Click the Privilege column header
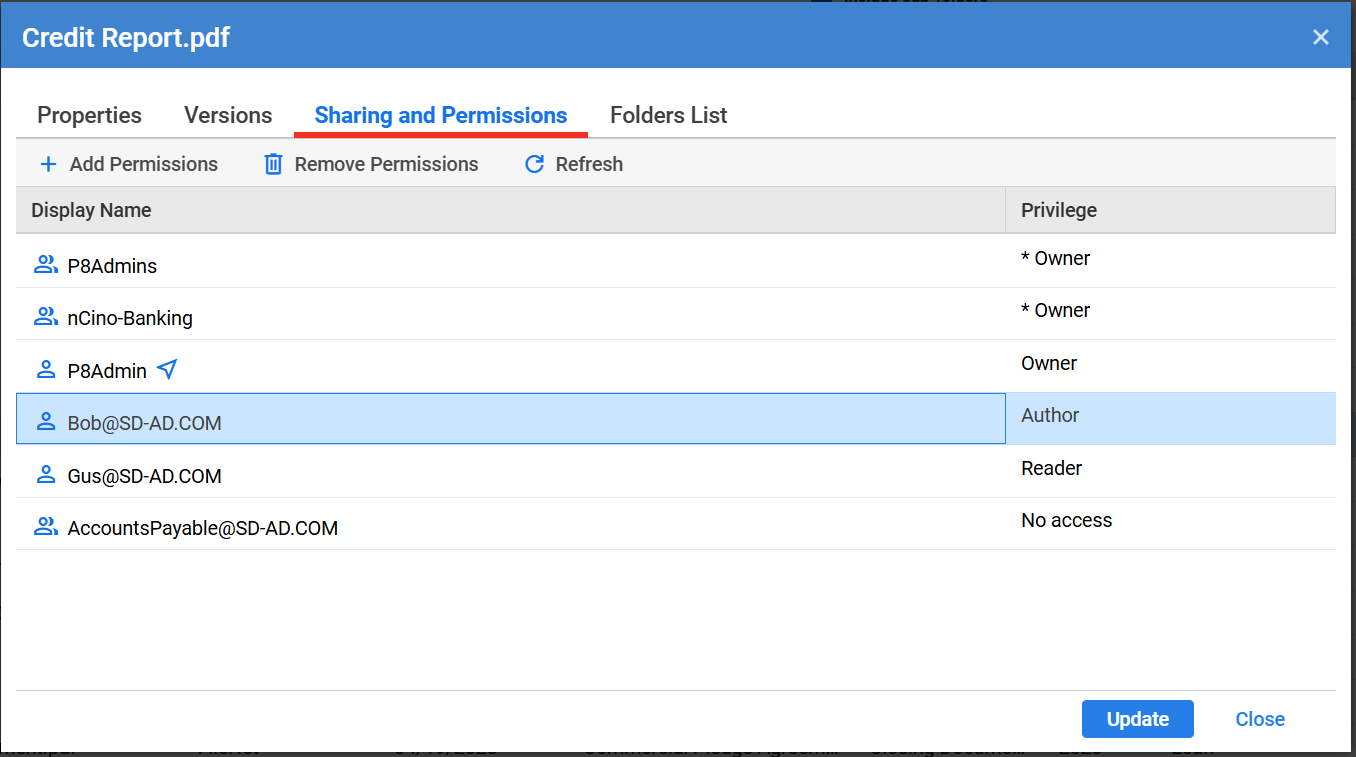The image size is (1356, 757). point(1058,210)
